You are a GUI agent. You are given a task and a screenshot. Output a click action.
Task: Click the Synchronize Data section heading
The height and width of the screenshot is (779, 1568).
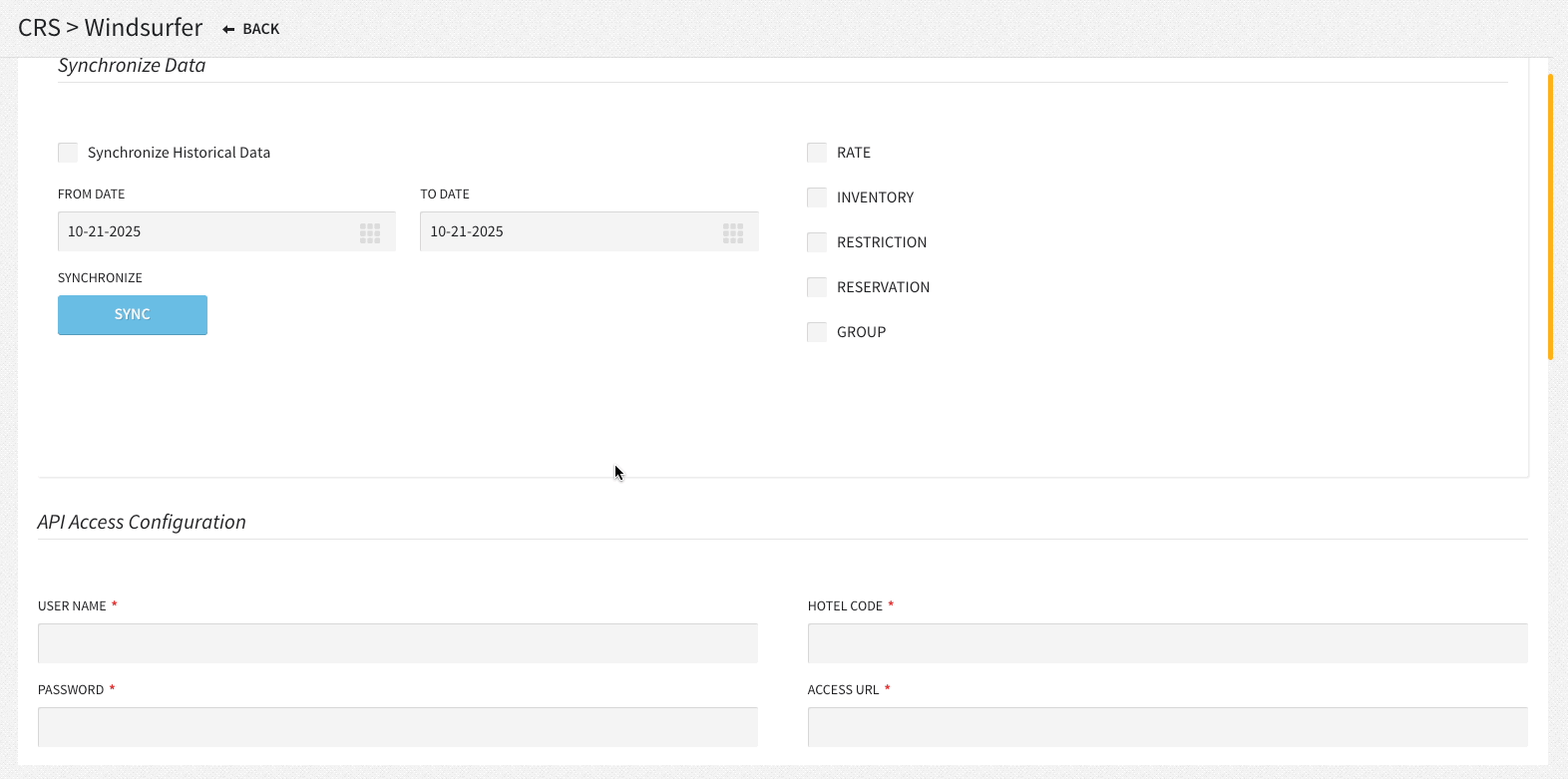pyautogui.click(x=132, y=66)
